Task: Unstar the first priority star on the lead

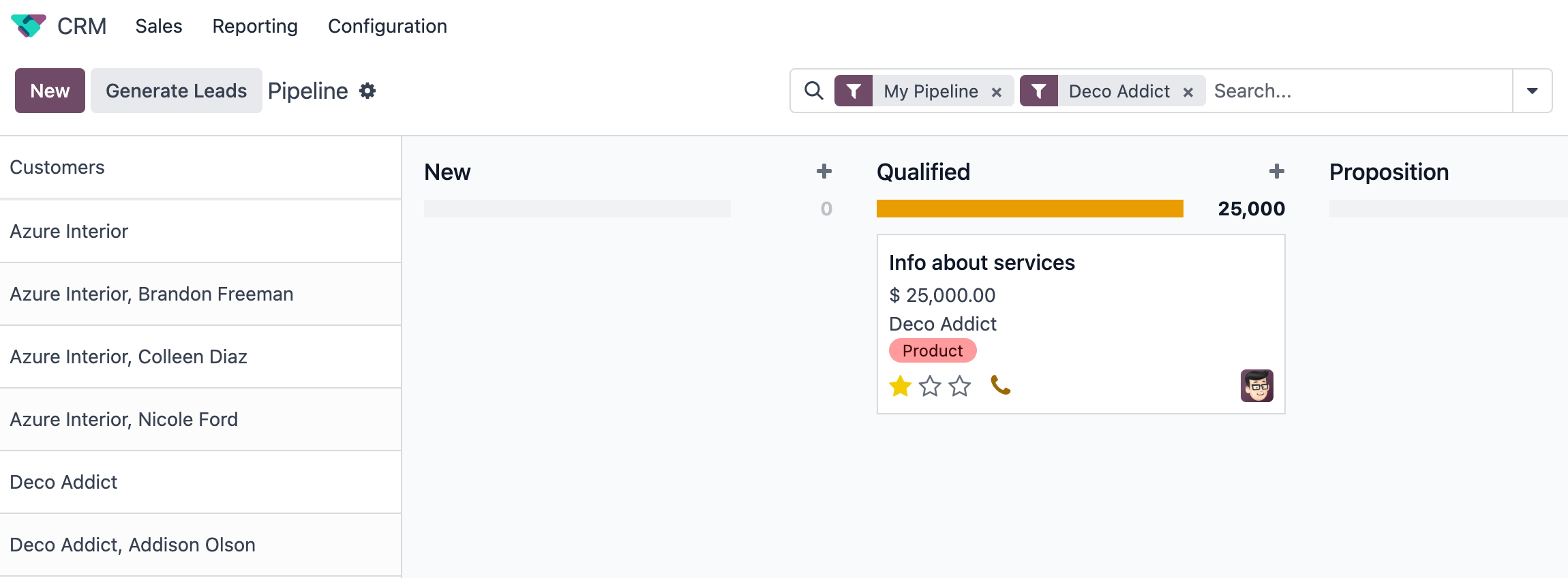Action: pos(901,386)
